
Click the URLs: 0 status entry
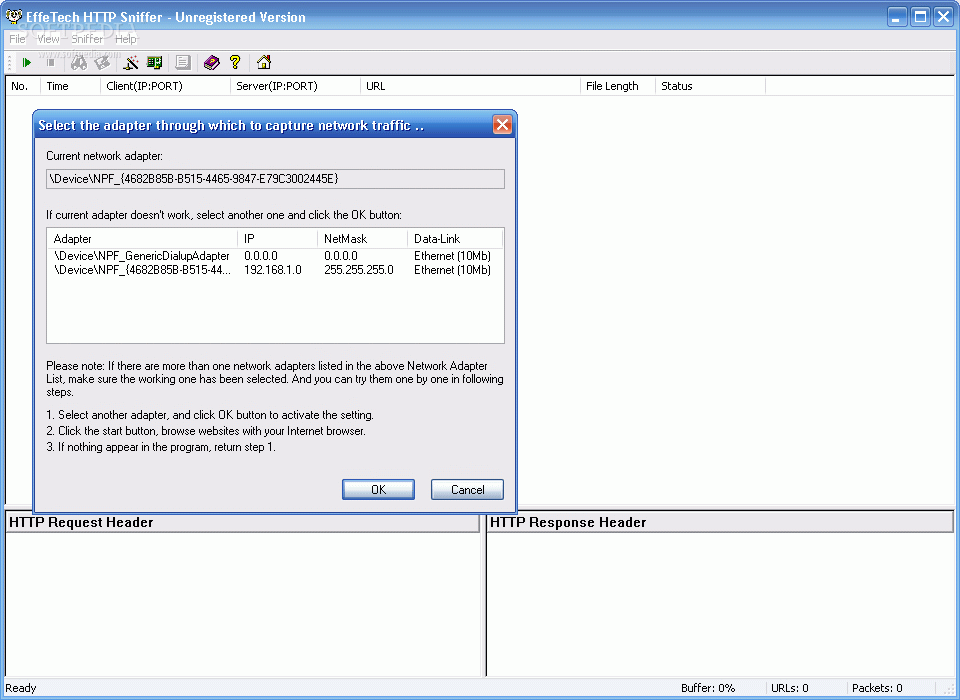(x=790, y=688)
